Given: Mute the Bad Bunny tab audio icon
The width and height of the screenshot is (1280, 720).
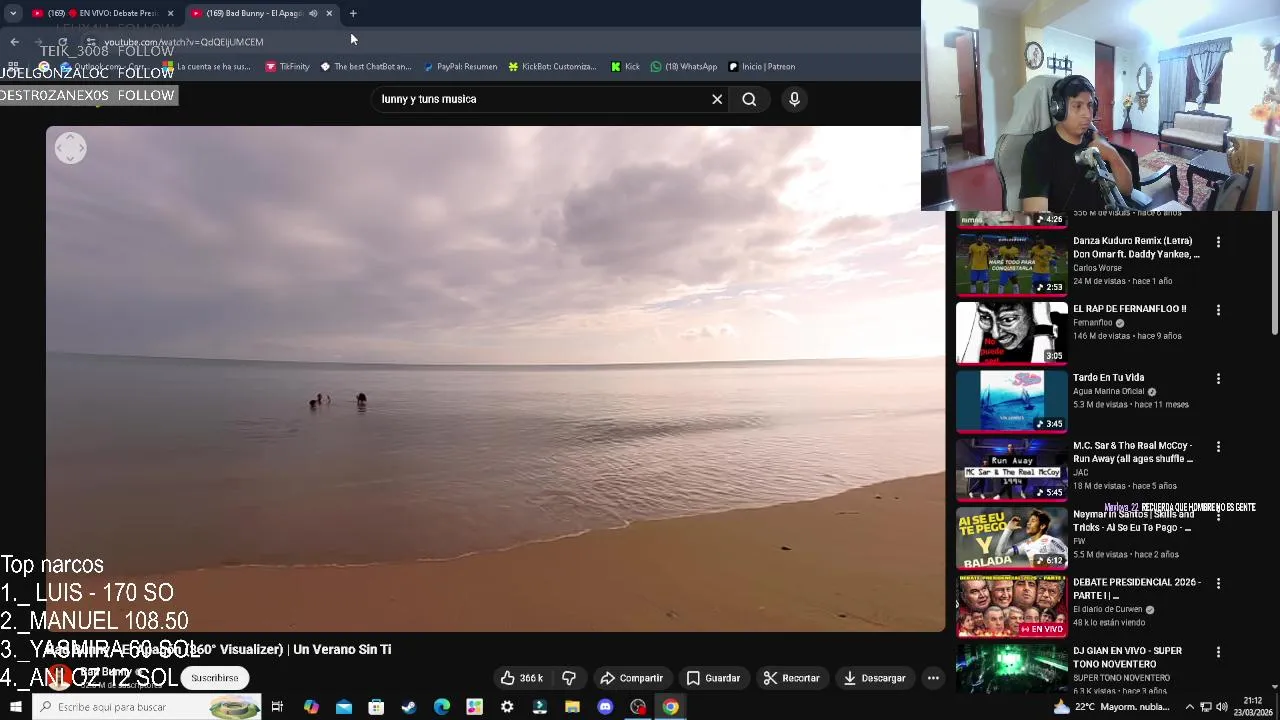Looking at the screenshot, I should point(313,13).
